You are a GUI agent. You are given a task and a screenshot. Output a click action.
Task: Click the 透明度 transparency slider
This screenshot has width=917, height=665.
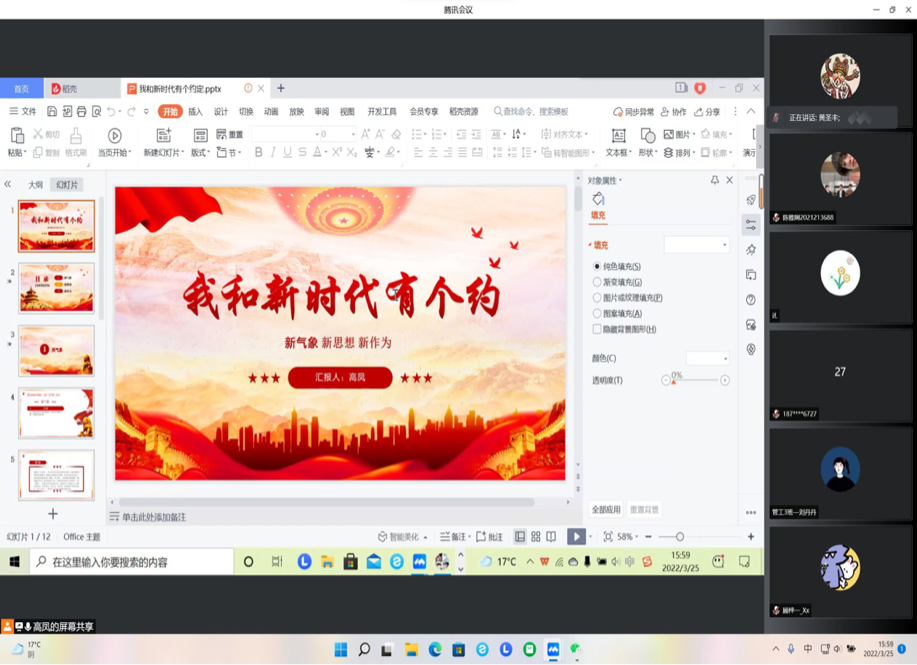click(x=695, y=380)
